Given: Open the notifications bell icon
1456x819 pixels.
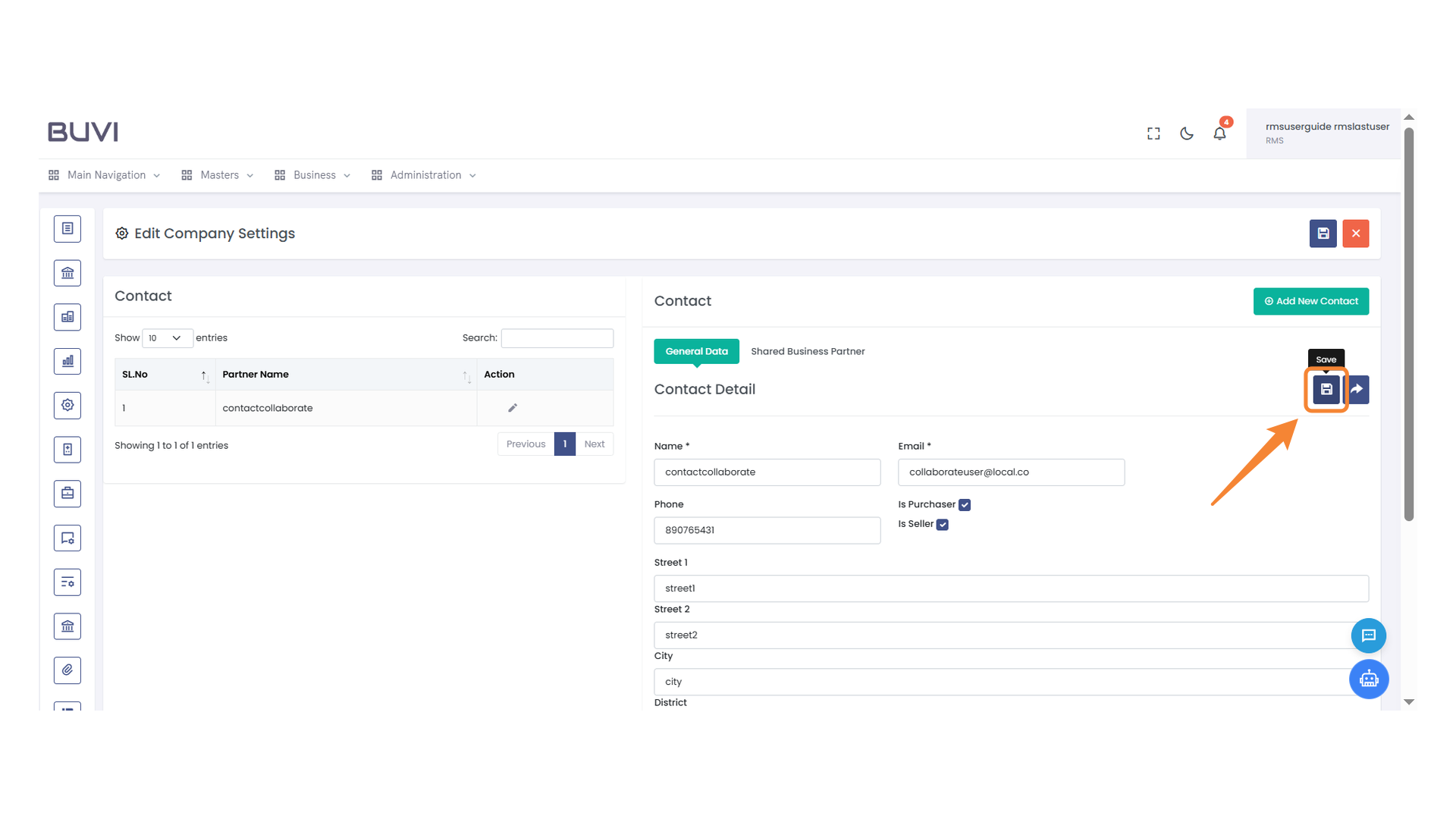Looking at the screenshot, I should click(1219, 133).
